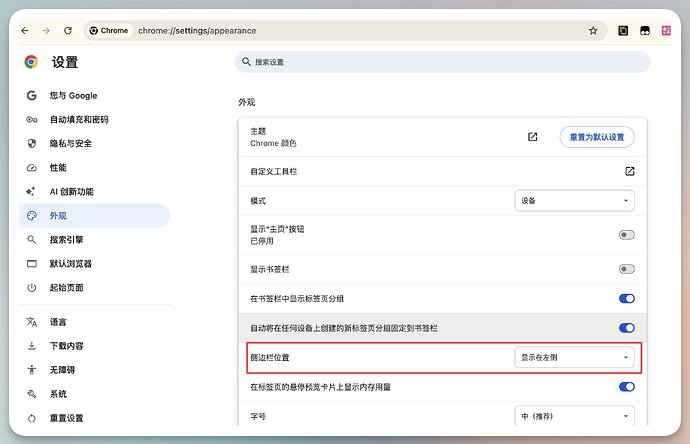Click the forward navigation arrow
This screenshot has height=444, width=690.
pyautogui.click(x=46, y=30)
